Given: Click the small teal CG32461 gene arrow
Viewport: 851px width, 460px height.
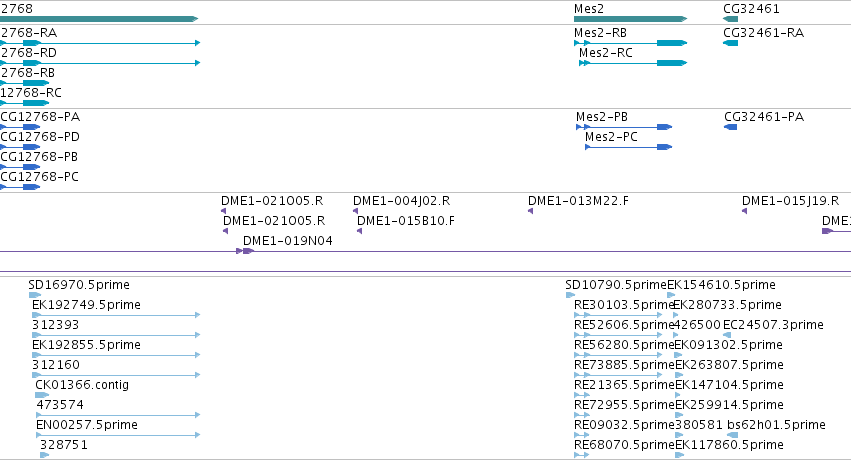Looking at the screenshot, I should point(731,19).
